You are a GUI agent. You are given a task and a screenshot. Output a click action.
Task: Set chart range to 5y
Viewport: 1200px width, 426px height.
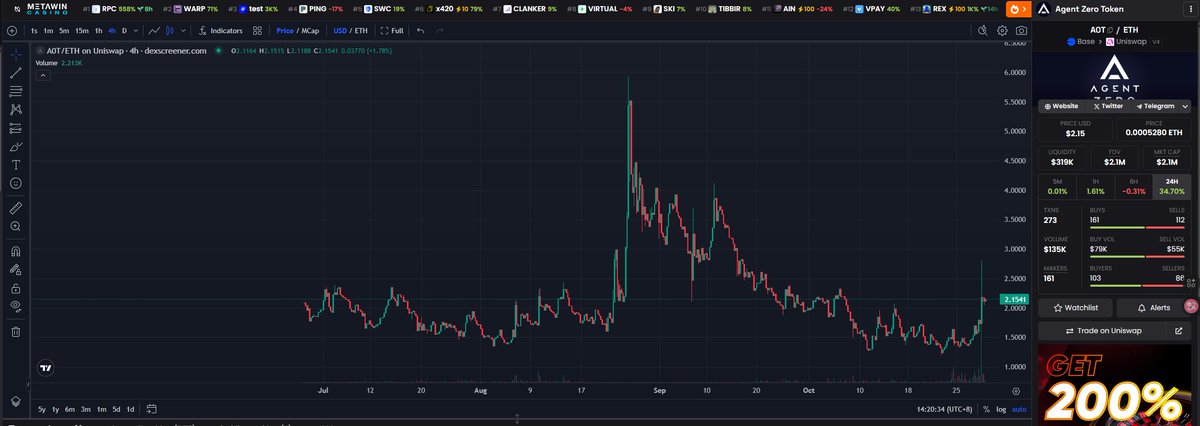(x=42, y=409)
